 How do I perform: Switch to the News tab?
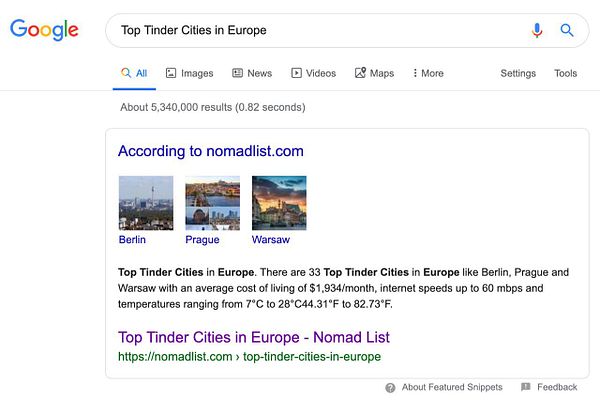tap(252, 73)
